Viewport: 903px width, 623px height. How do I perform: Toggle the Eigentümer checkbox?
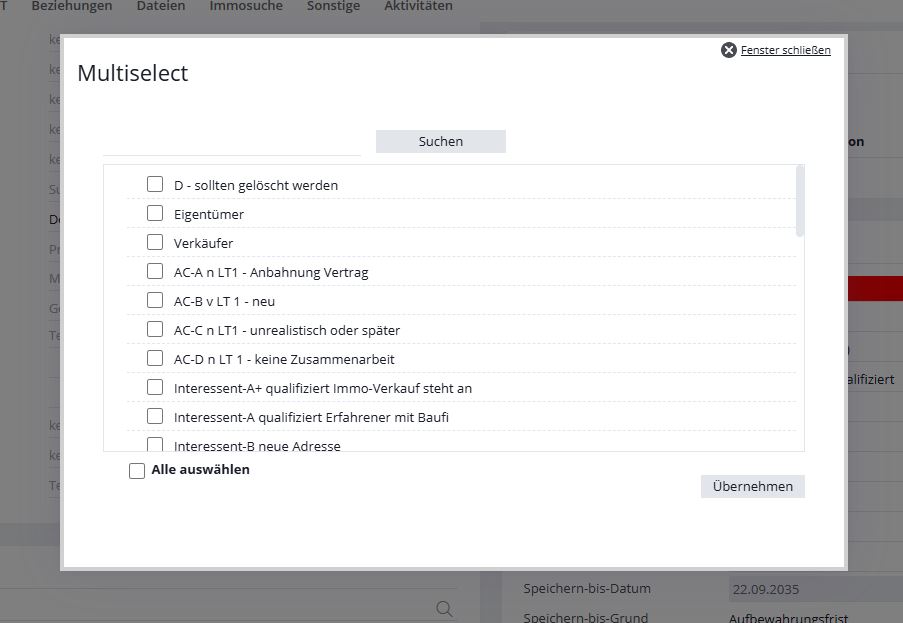[x=155, y=213]
